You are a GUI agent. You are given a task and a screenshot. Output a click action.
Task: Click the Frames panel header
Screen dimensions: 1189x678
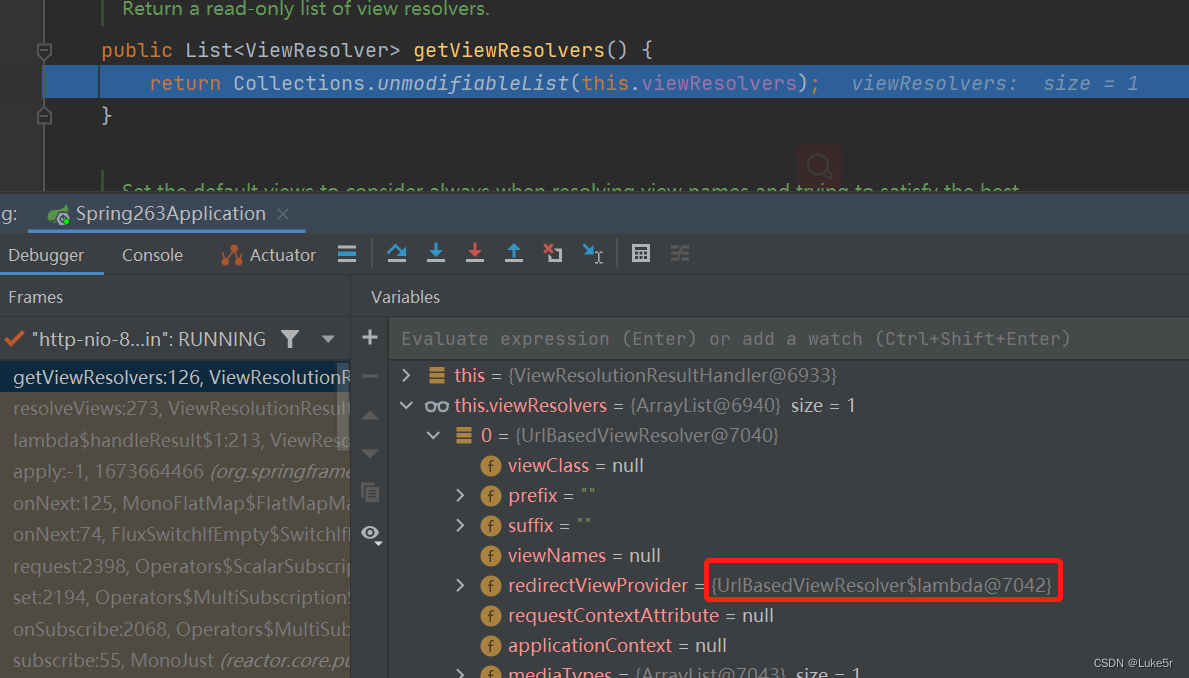coord(36,297)
